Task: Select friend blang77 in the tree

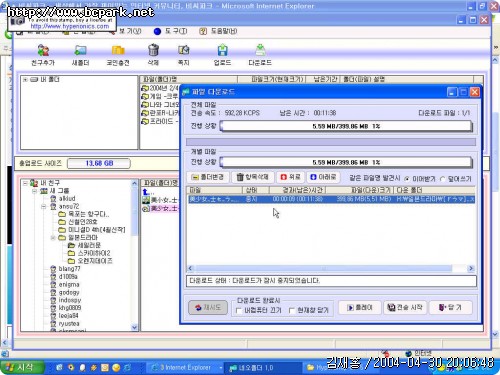Action: click(69, 269)
